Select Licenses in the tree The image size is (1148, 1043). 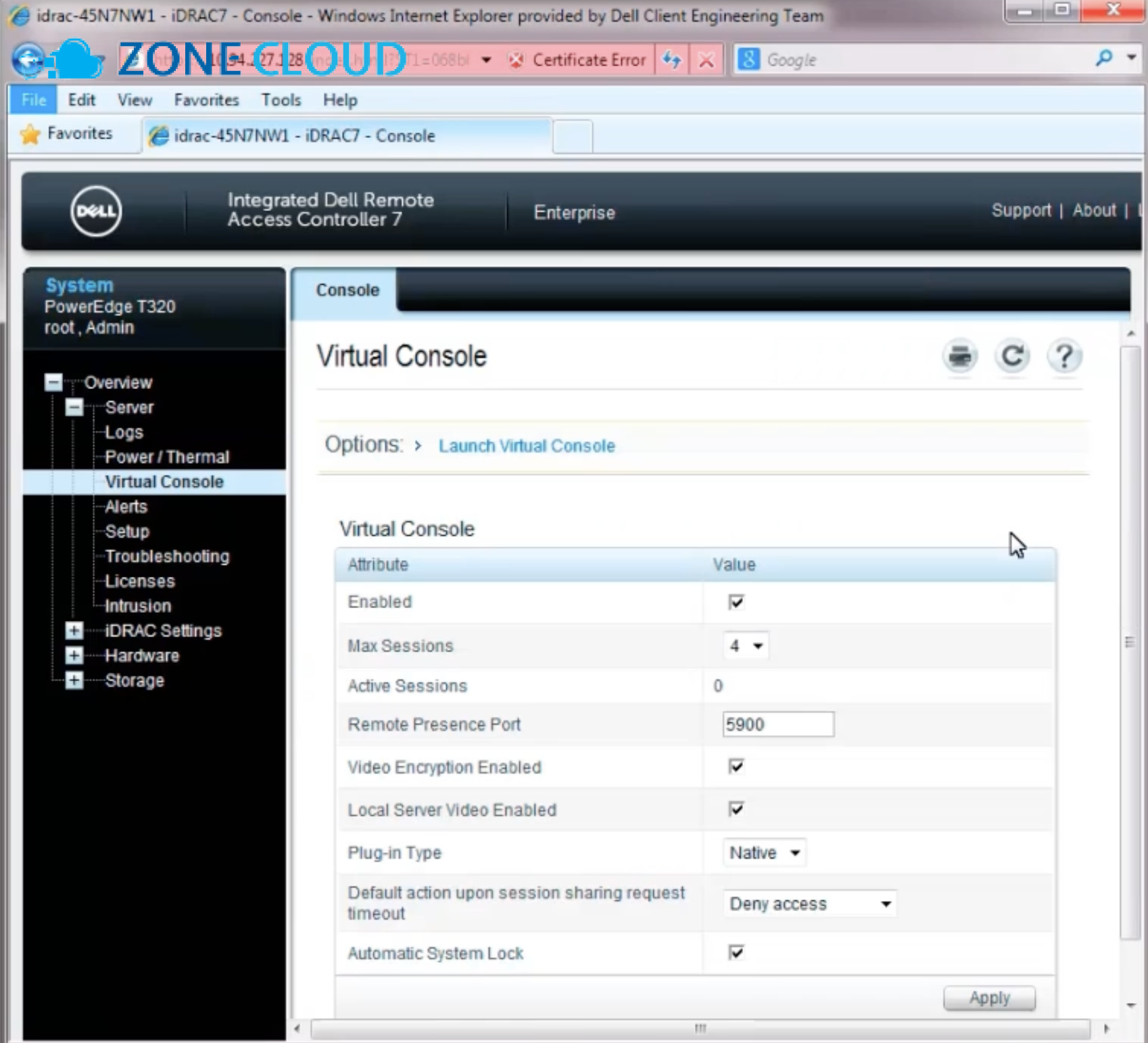140,582
